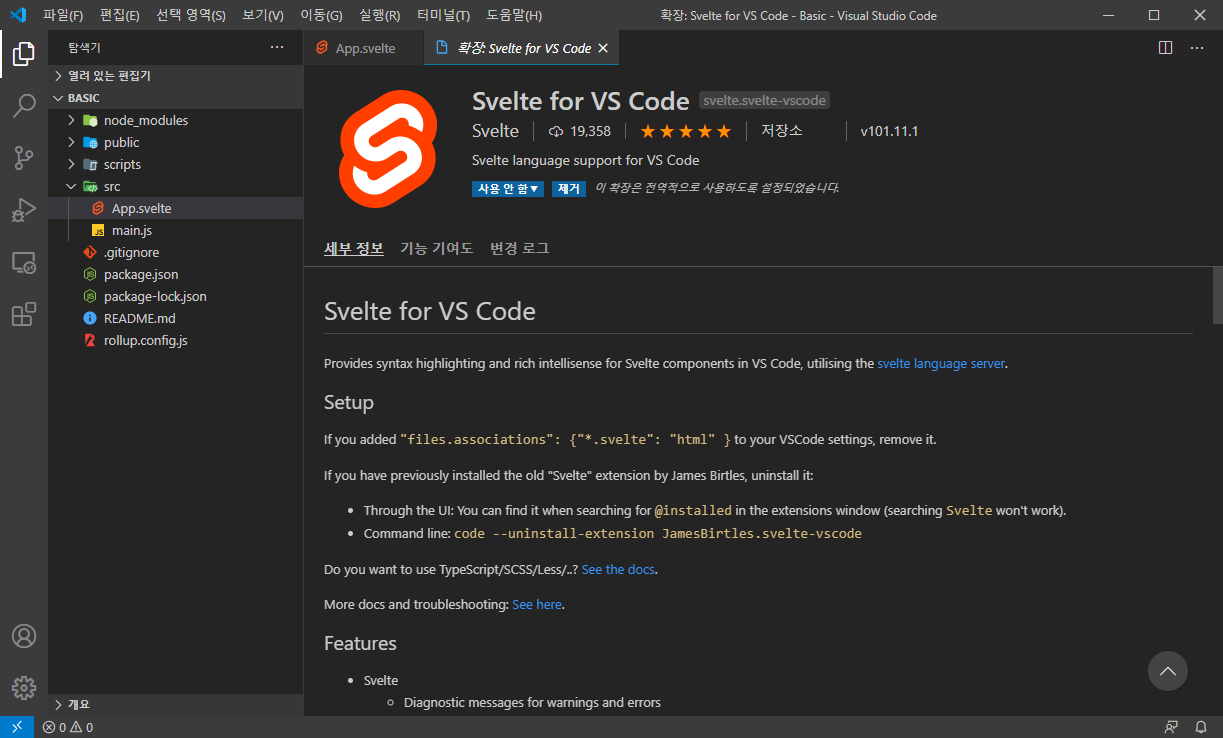
Task: Click the remote window indicator in status bar
Action: 17,727
